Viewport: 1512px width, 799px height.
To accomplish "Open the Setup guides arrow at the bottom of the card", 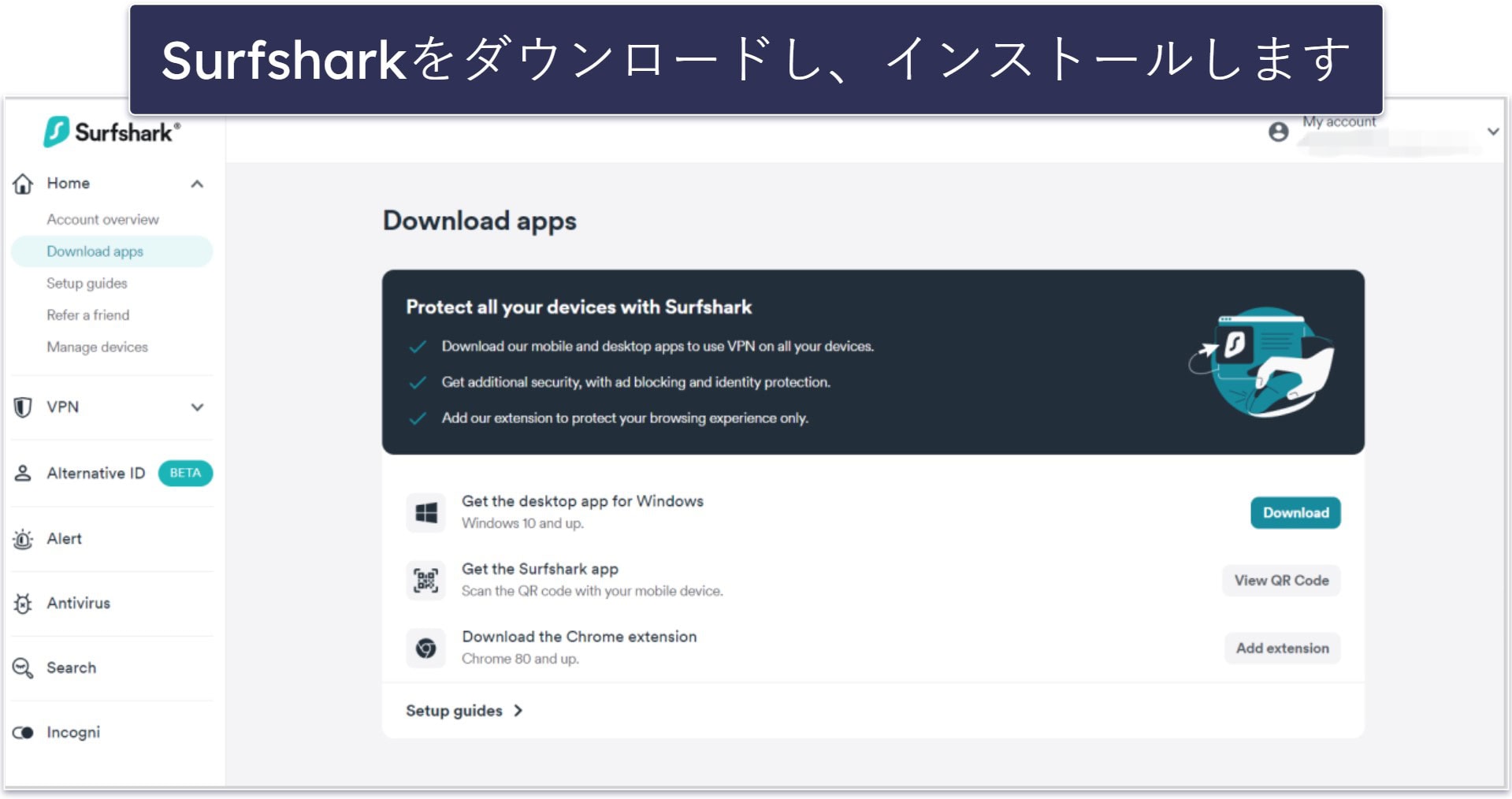I will click(x=518, y=711).
